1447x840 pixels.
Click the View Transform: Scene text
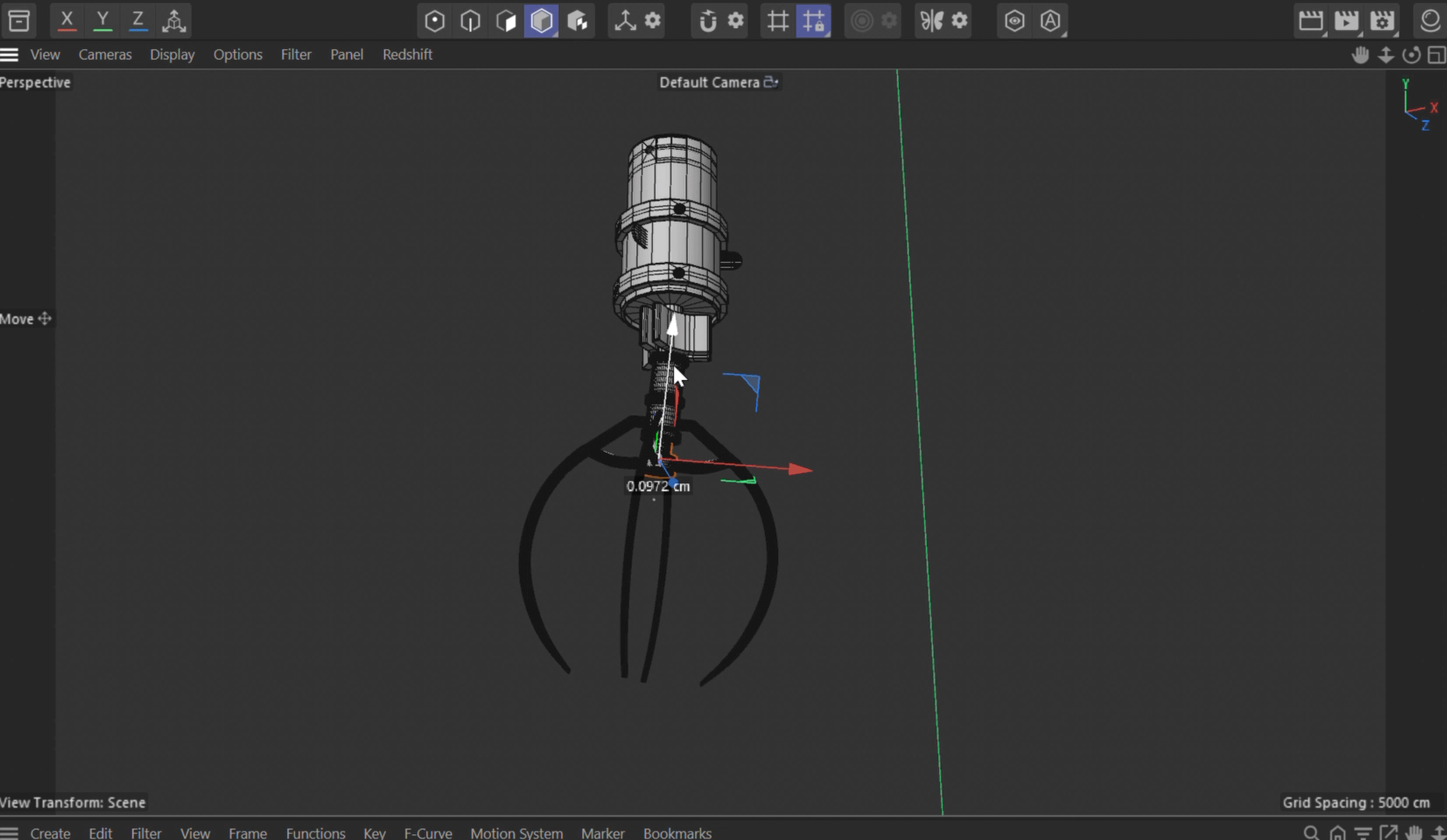[73, 803]
